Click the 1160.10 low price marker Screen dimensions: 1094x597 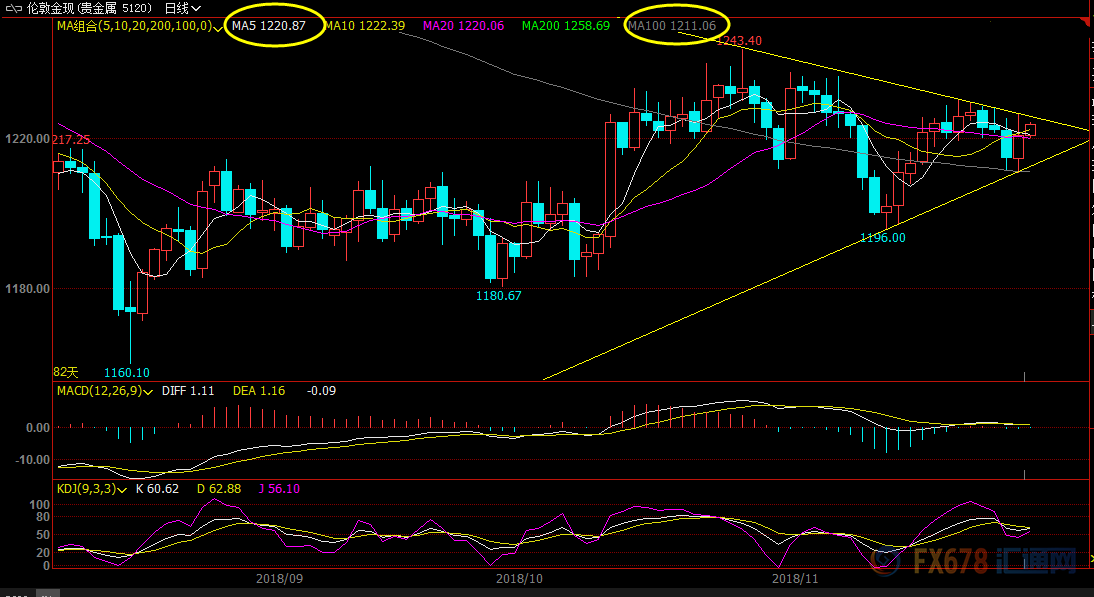coord(126,372)
